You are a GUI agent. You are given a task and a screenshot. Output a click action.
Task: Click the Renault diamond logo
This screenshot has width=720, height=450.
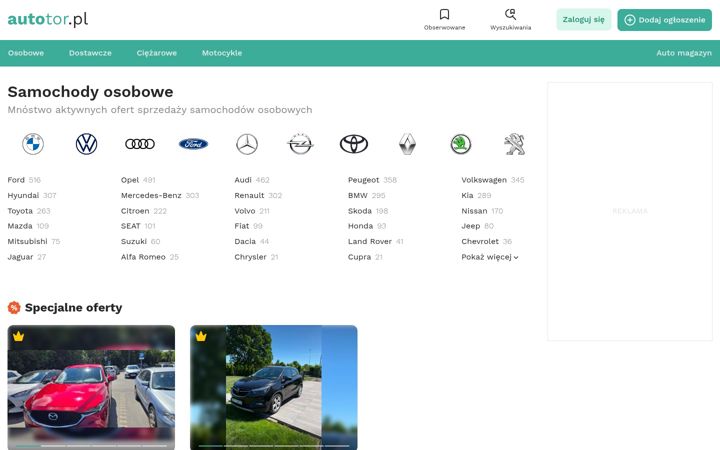[x=407, y=144]
